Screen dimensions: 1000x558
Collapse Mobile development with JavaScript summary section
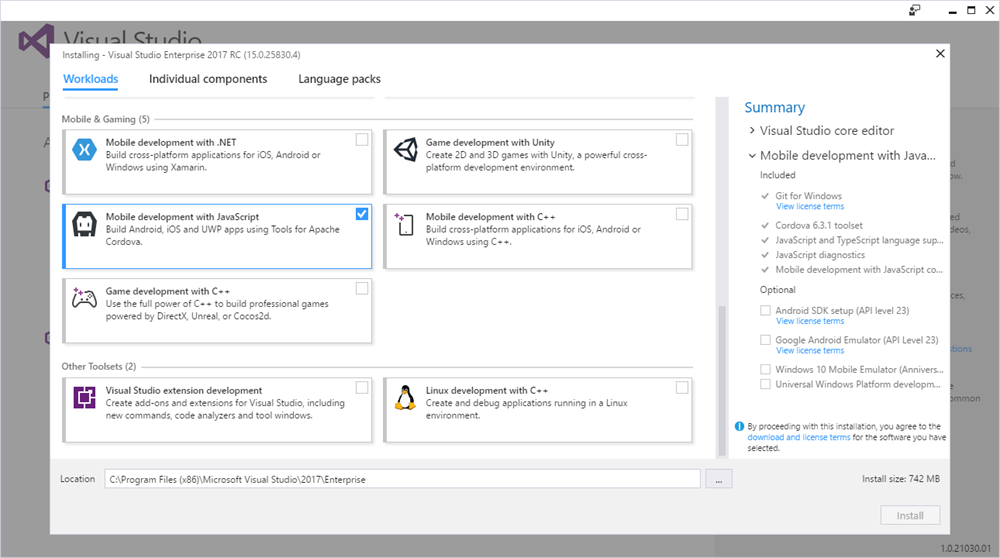(x=752, y=156)
